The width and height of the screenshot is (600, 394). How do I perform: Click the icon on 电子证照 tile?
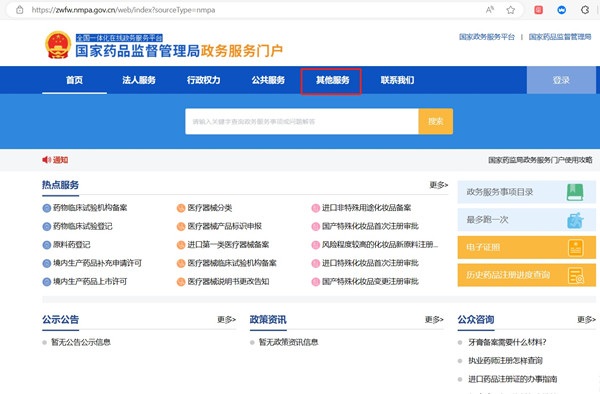point(576,248)
